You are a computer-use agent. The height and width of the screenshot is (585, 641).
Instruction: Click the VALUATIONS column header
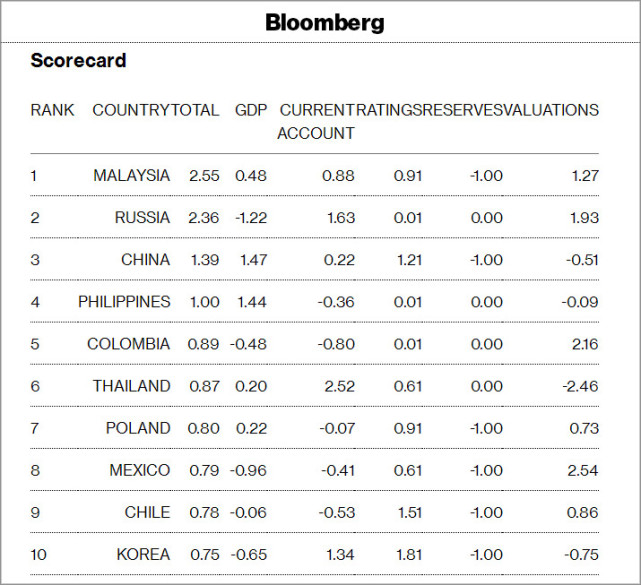point(551,110)
